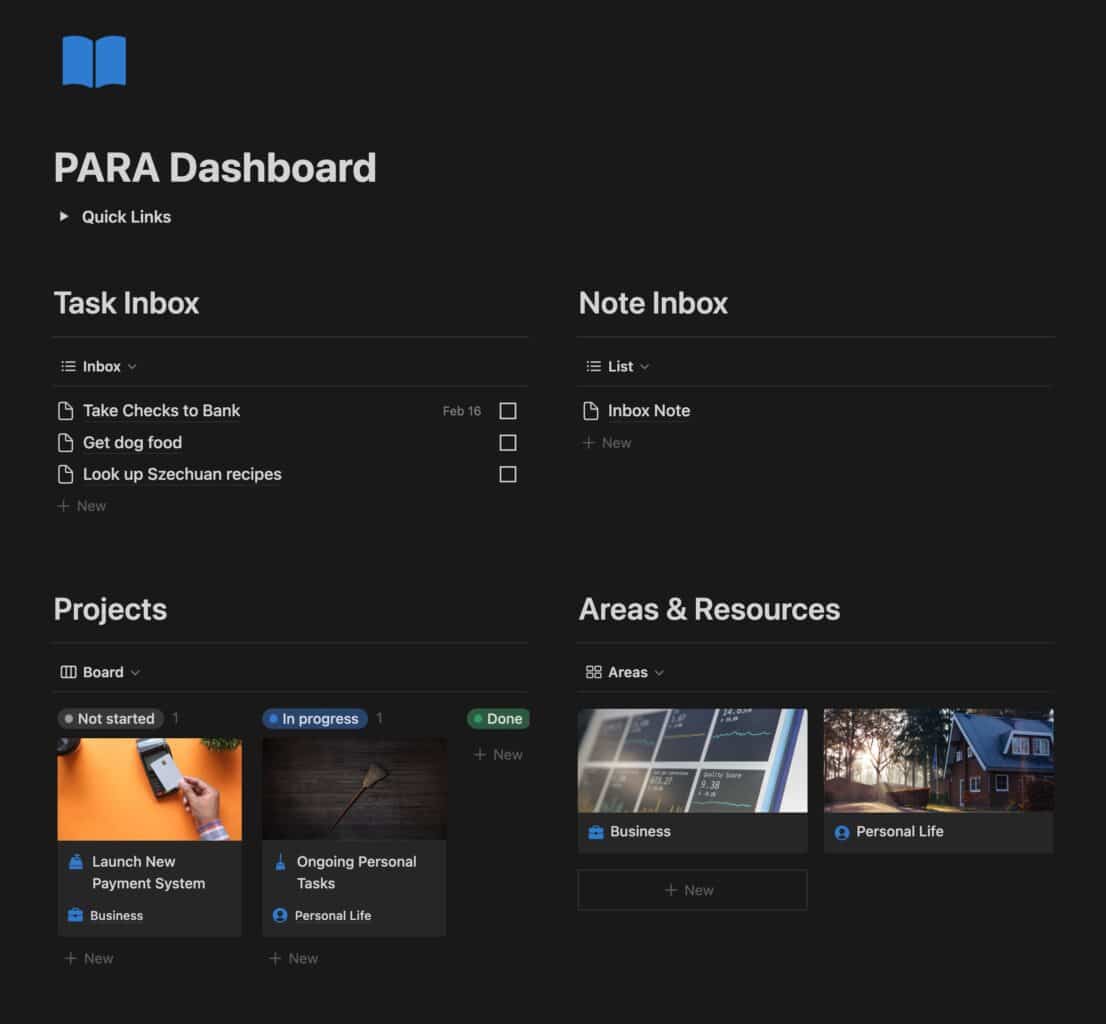Click the icon beside Launch New Payment System

[x=76, y=862]
